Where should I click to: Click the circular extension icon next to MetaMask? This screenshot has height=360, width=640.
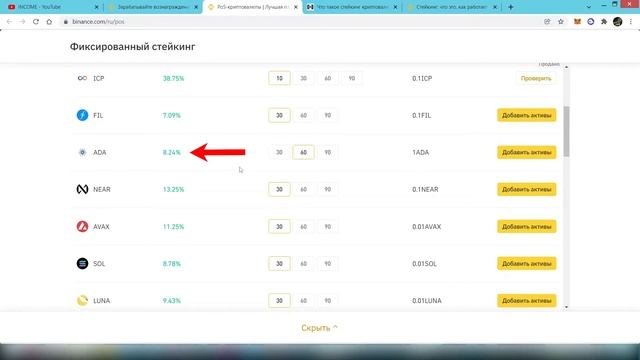(591, 22)
